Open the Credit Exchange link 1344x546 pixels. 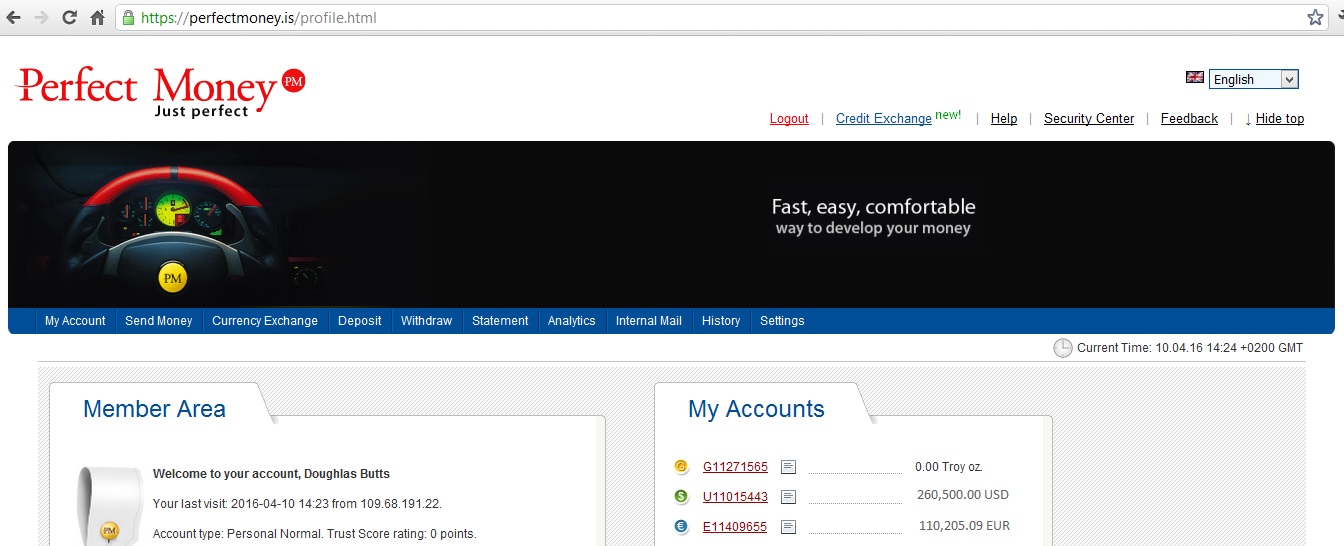click(x=883, y=119)
